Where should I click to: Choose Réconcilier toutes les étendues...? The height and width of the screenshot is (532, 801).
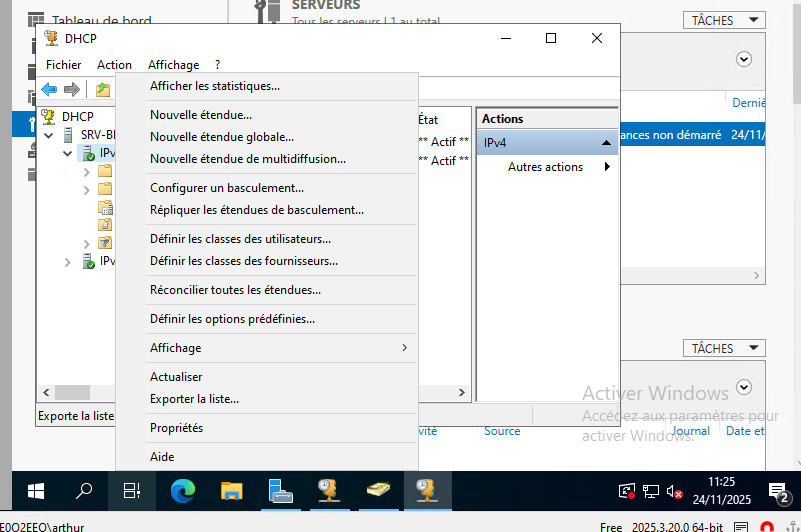pyautogui.click(x=266, y=290)
